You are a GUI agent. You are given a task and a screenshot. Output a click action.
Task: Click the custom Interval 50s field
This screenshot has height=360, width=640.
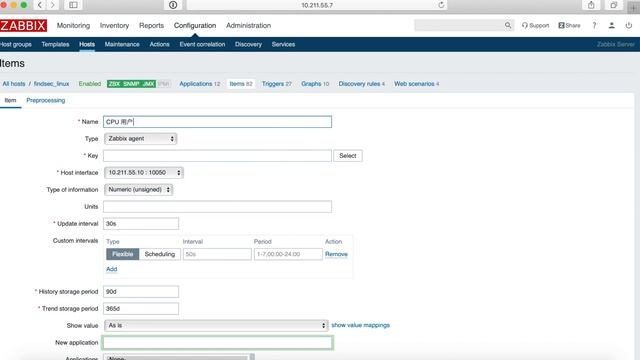tap(217, 254)
